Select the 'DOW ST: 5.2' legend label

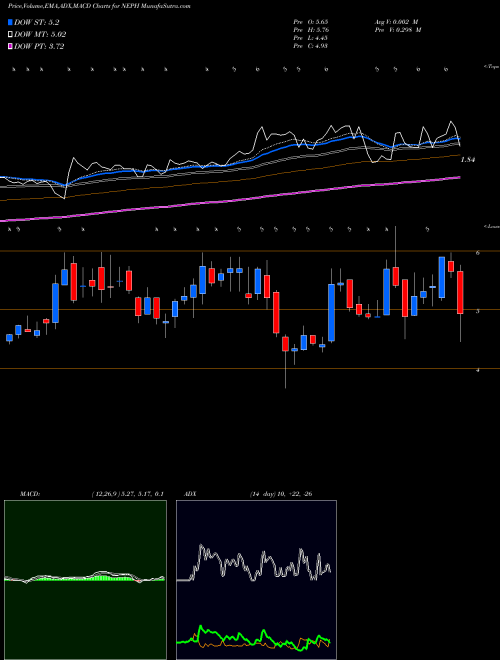(x=36, y=23)
